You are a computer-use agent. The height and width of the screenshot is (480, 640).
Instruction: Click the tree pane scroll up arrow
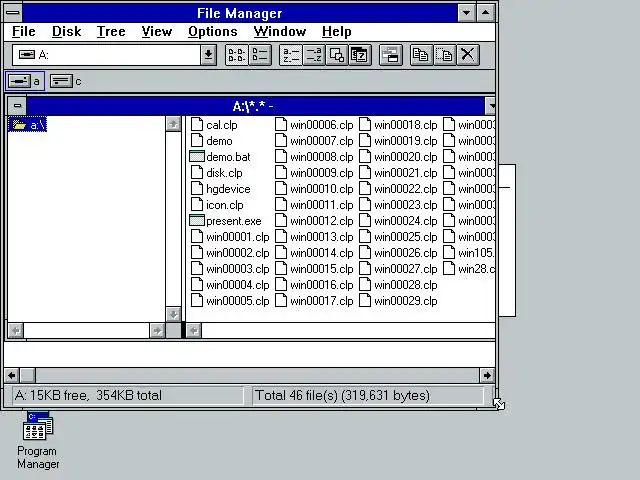pyautogui.click(x=173, y=124)
